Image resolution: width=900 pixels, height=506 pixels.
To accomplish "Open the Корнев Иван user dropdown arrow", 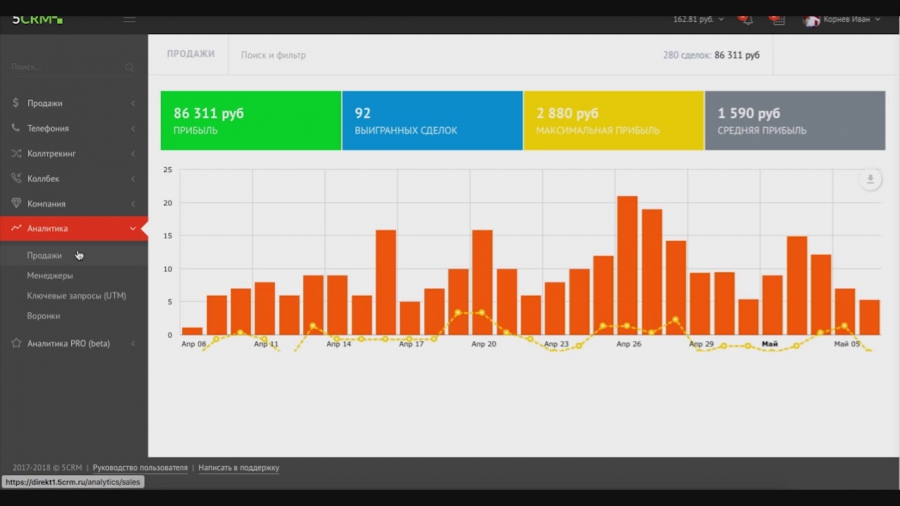I will point(878,20).
